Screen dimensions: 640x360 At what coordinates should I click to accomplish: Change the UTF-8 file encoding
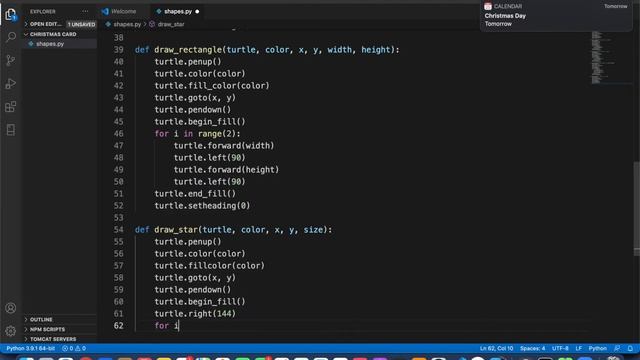(560, 349)
